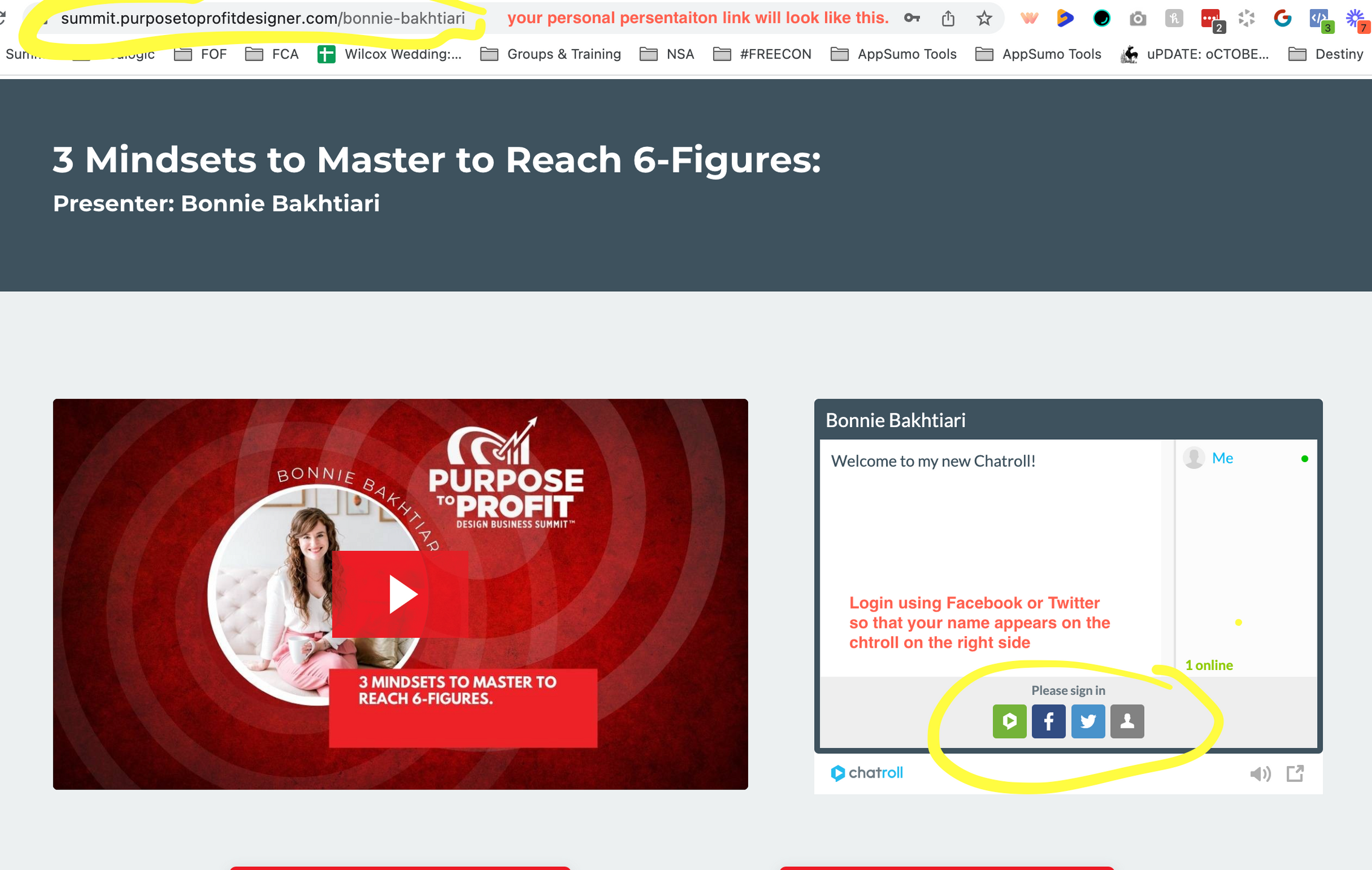Click the chatroll logo link
This screenshot has height=870, width=1372.
(867, 773)
